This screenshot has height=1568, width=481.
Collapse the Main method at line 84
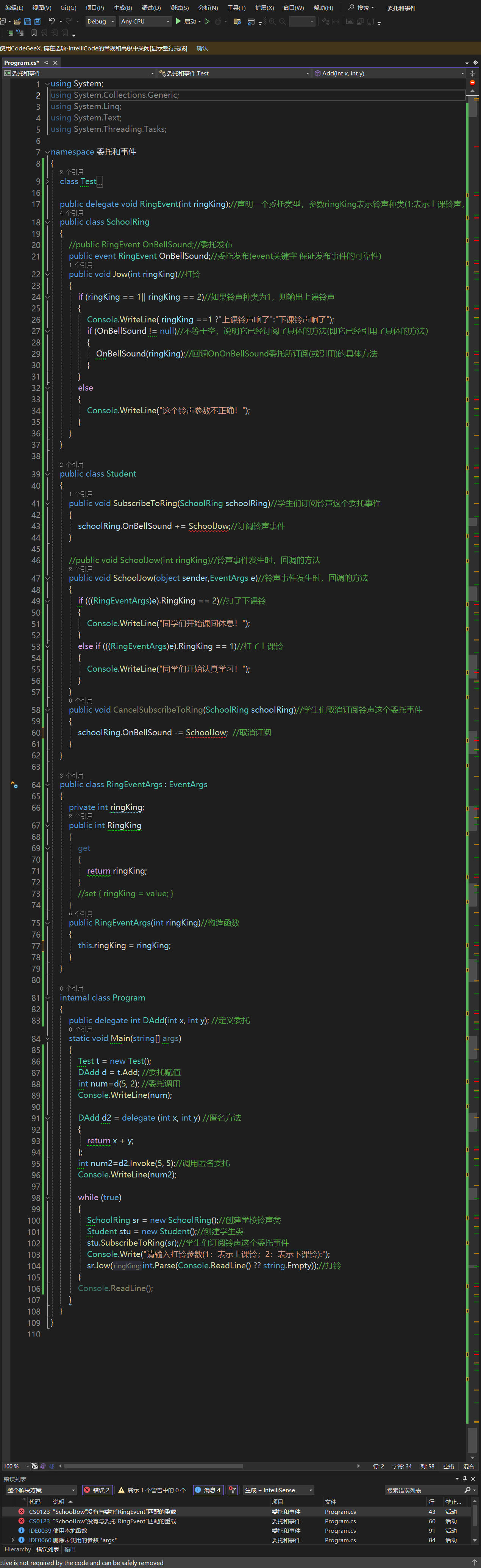tap(47, 1039)
